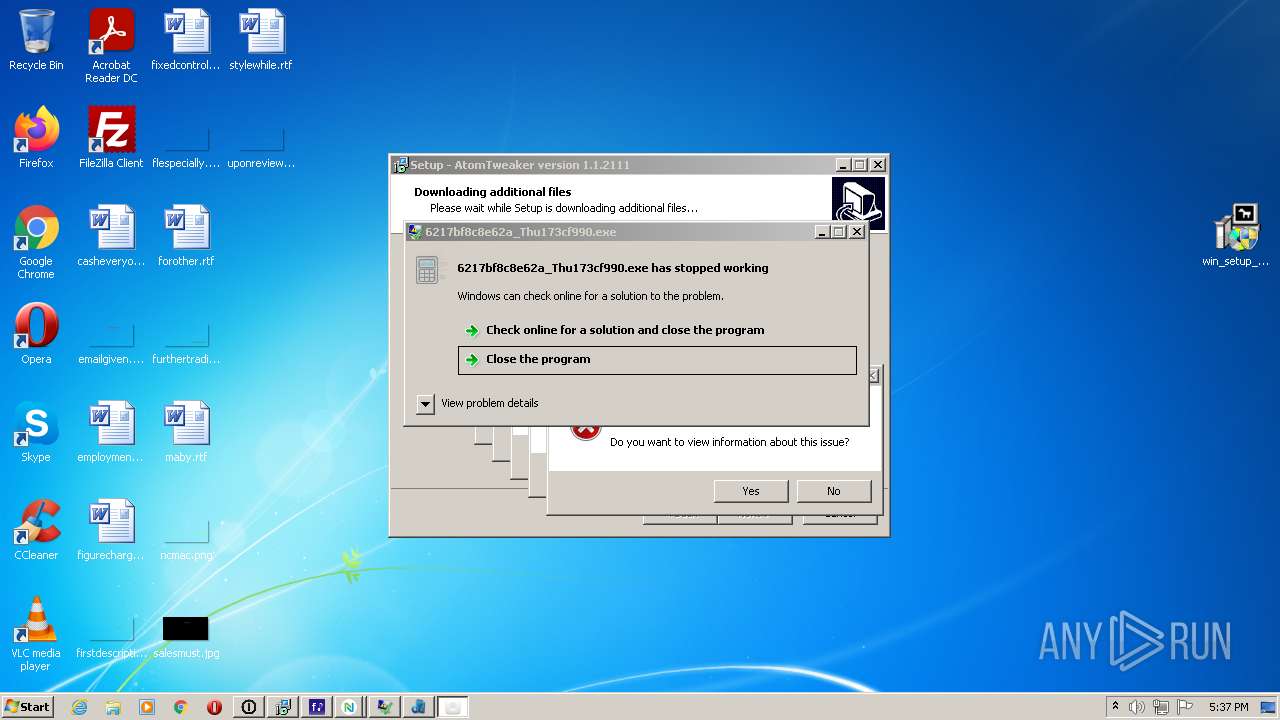Switch to the green N taskbar app
This screenshot has width=1280, height=720.
point(350,707)
